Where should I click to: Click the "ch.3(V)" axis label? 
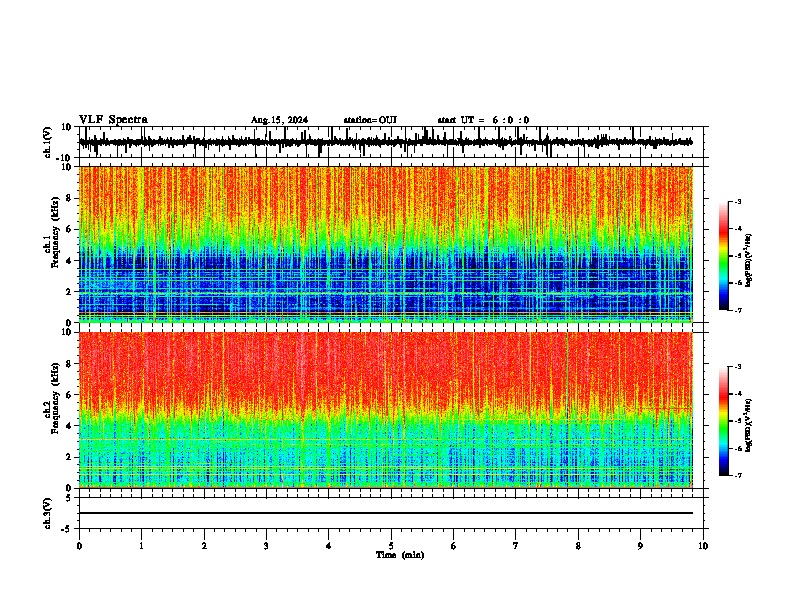[x=48, y=513]
